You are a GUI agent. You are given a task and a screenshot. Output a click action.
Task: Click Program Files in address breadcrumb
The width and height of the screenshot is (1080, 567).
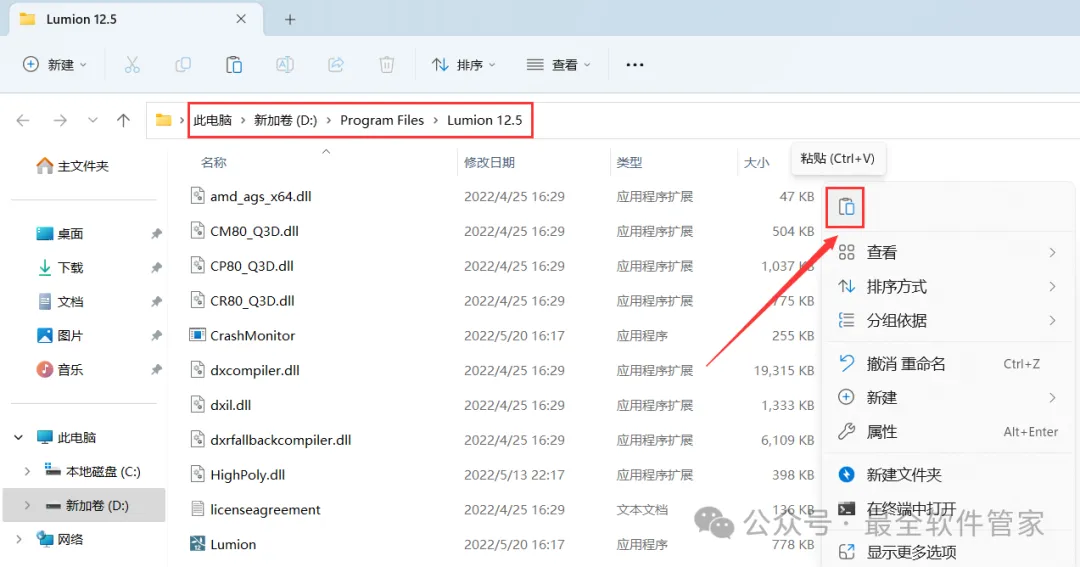pos(382,121)
